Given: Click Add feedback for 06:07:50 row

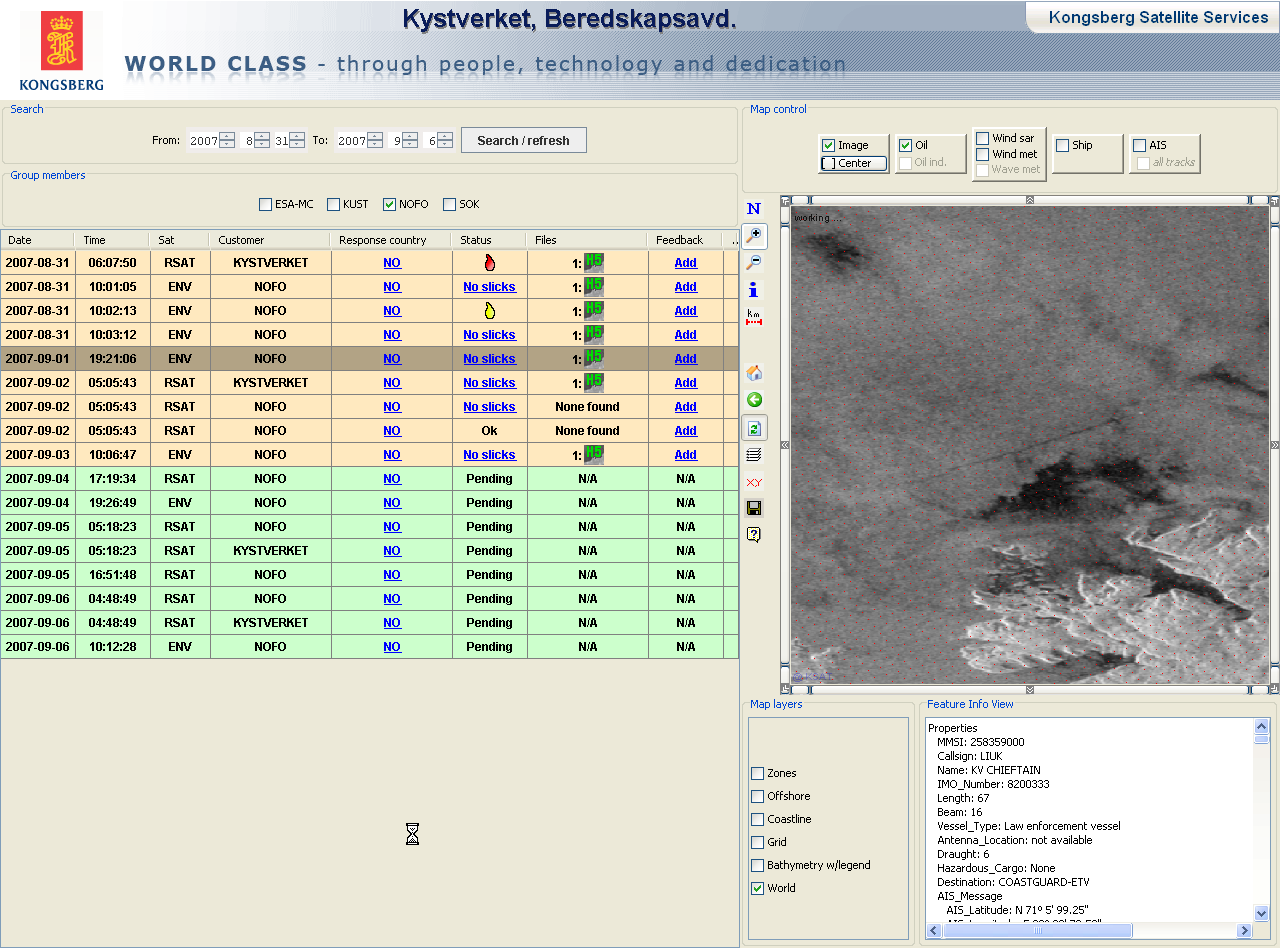Looking at the screenshot, I should tap(685, 263).
